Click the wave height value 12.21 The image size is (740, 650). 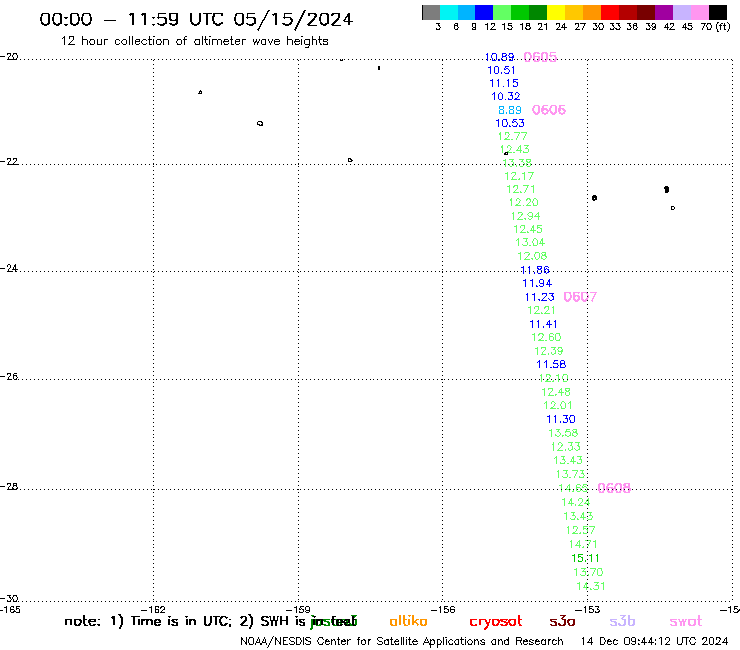click(x=541, y=311)
